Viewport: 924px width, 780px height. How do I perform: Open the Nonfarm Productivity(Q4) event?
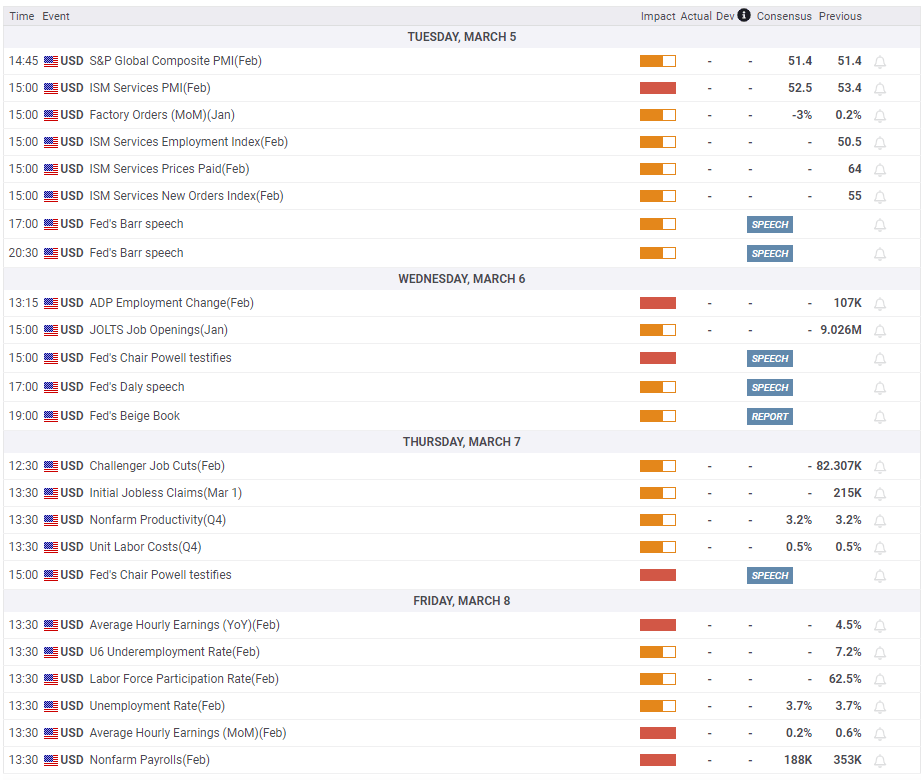click(x=157, y=520)
